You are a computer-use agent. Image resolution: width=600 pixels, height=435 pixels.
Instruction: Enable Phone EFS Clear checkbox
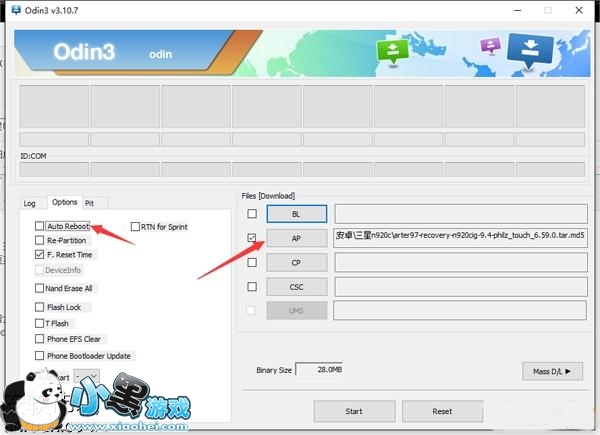[x=39, y=339]
